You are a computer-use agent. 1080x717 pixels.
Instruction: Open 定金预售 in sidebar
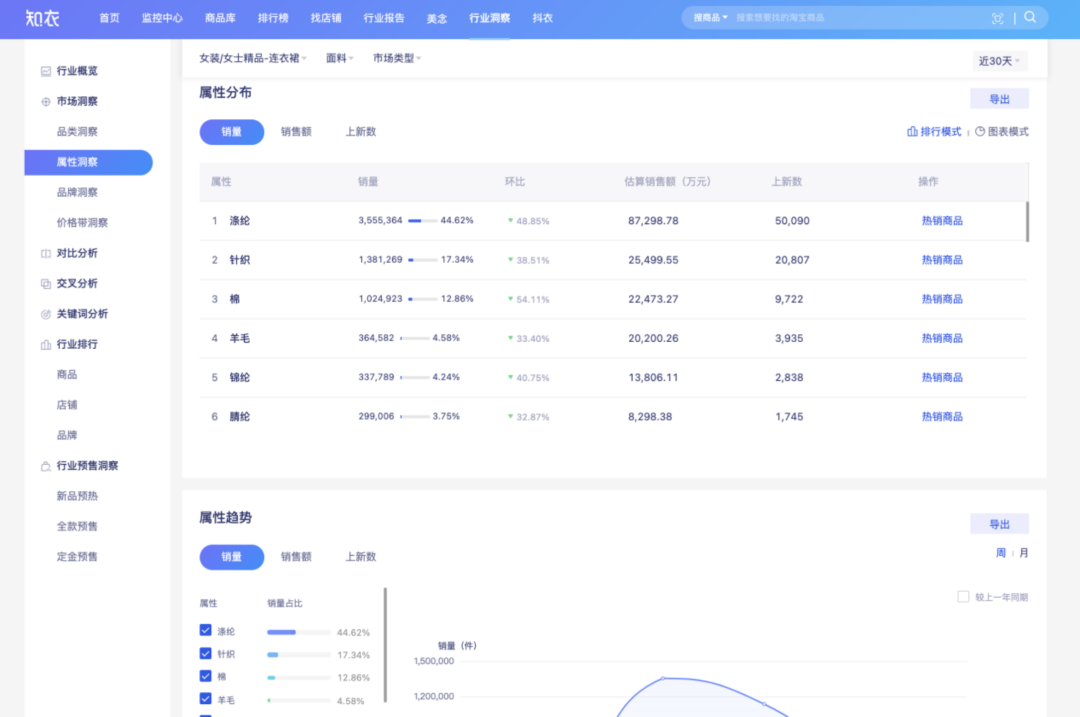(77, 557)
